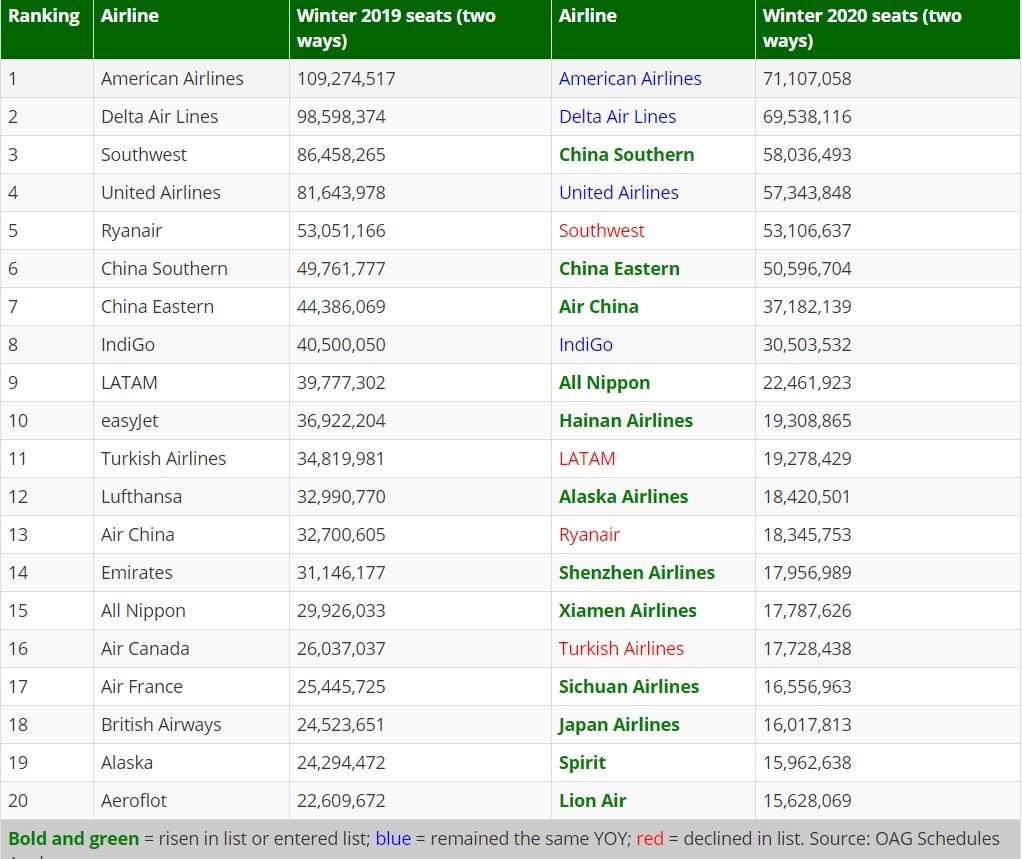Click the 109,274,517 seats cell
1022x859 pixels.
pos(346,79)
